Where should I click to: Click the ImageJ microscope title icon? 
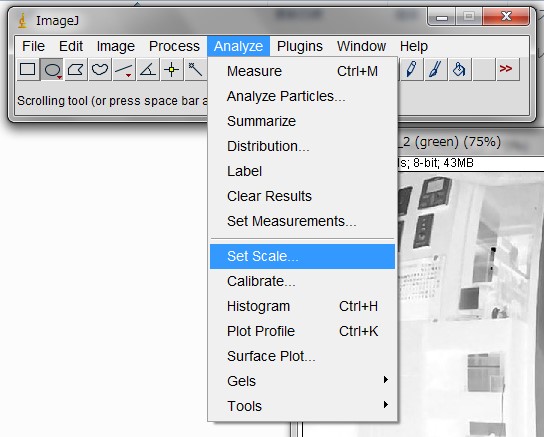pos(22,20)
